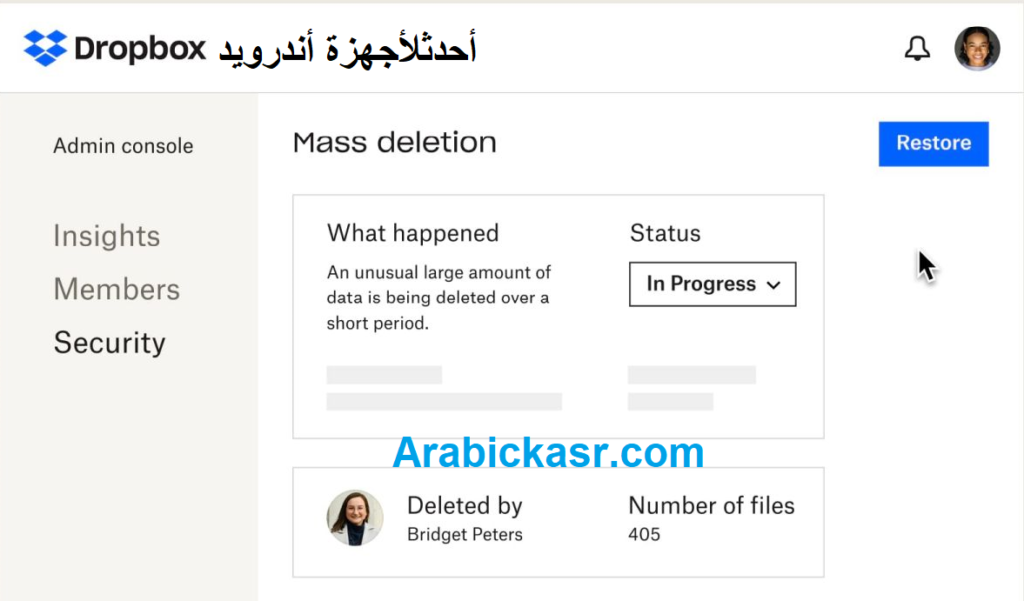Click Bridget Peters' profile picture
This screenshot has width=1024, height=601.
[x=355, y=518]
